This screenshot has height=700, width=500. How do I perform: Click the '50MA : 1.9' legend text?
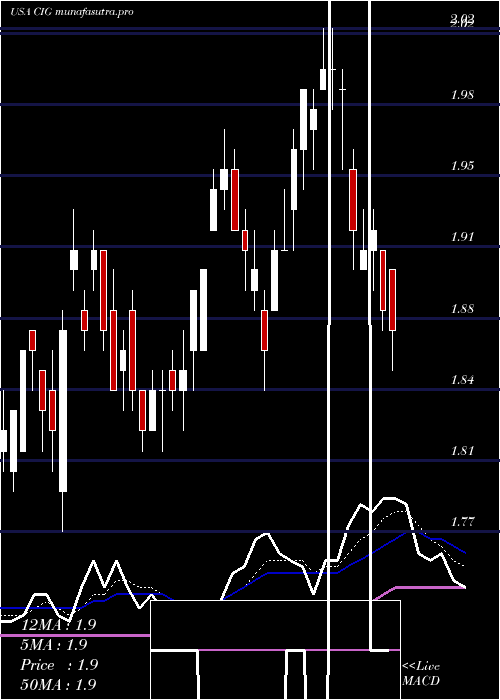[59, 685]
